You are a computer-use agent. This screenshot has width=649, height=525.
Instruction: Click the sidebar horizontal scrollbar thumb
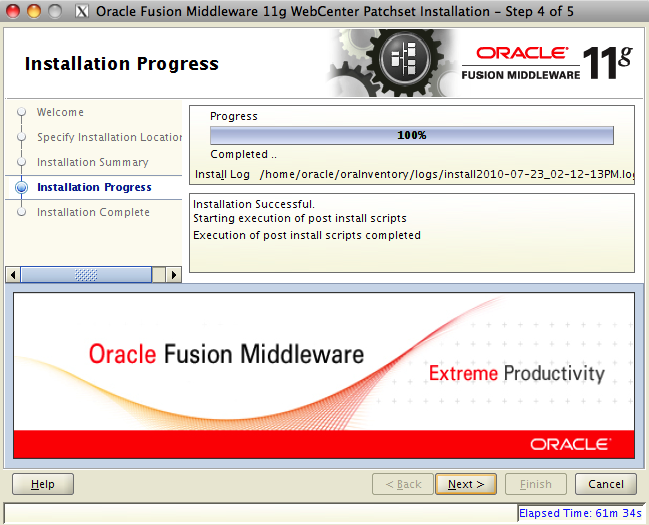coord(86,273)
